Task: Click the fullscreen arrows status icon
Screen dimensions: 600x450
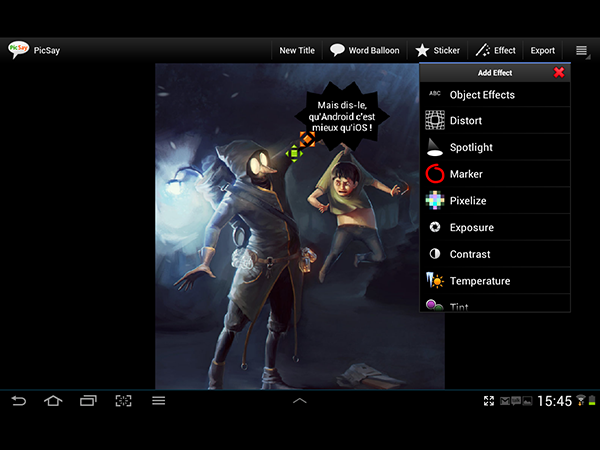Action: (x=489, y=401)
